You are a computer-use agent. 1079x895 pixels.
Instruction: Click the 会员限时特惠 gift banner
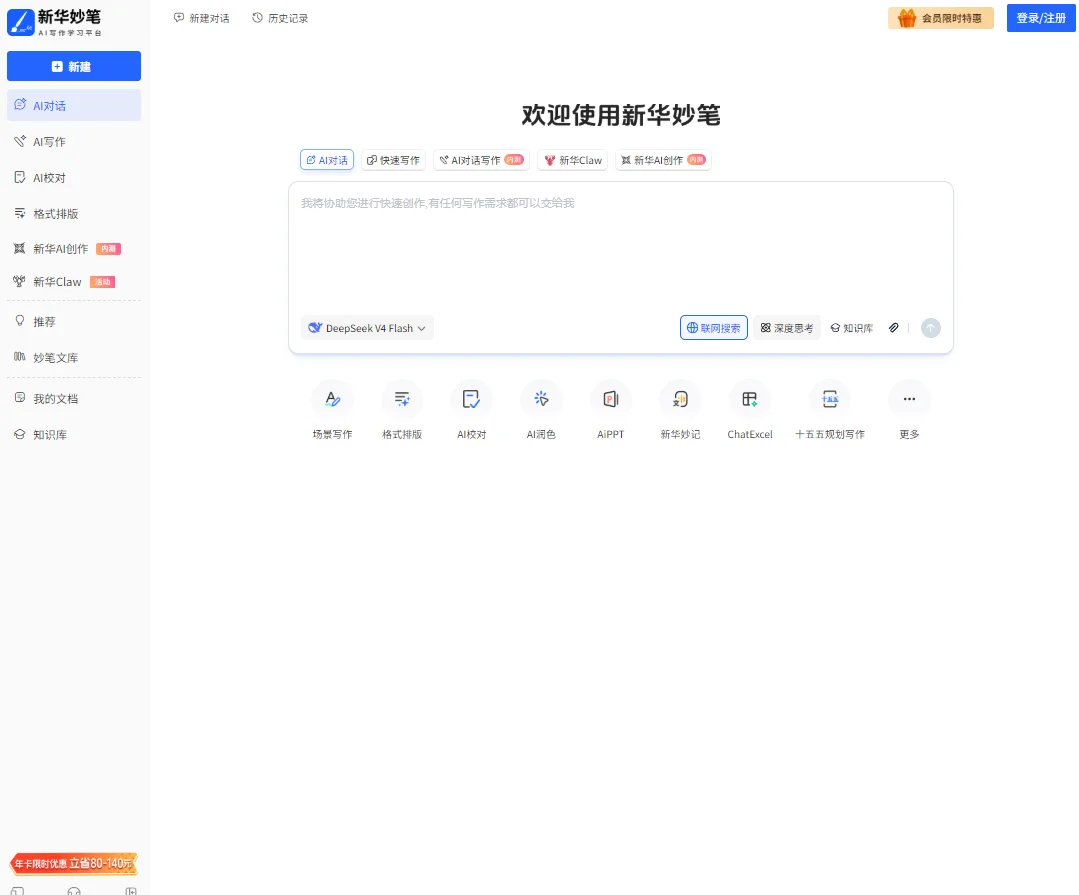940,18
